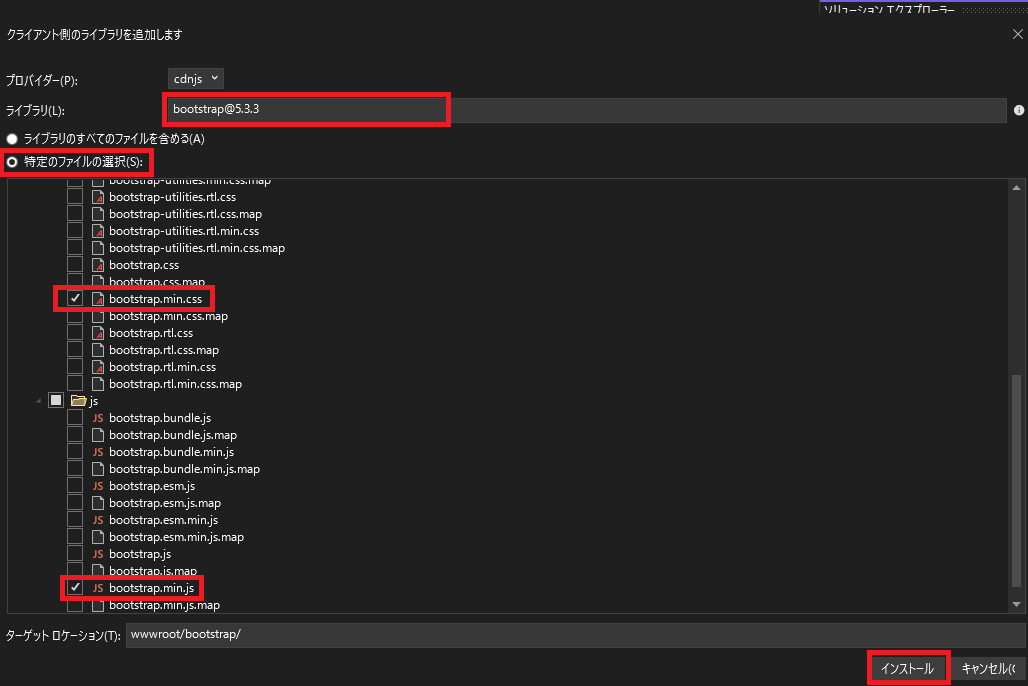Click the CSS icon of bootstrap.rtl.min.css

pyautogui.click(x=98, y=367)
